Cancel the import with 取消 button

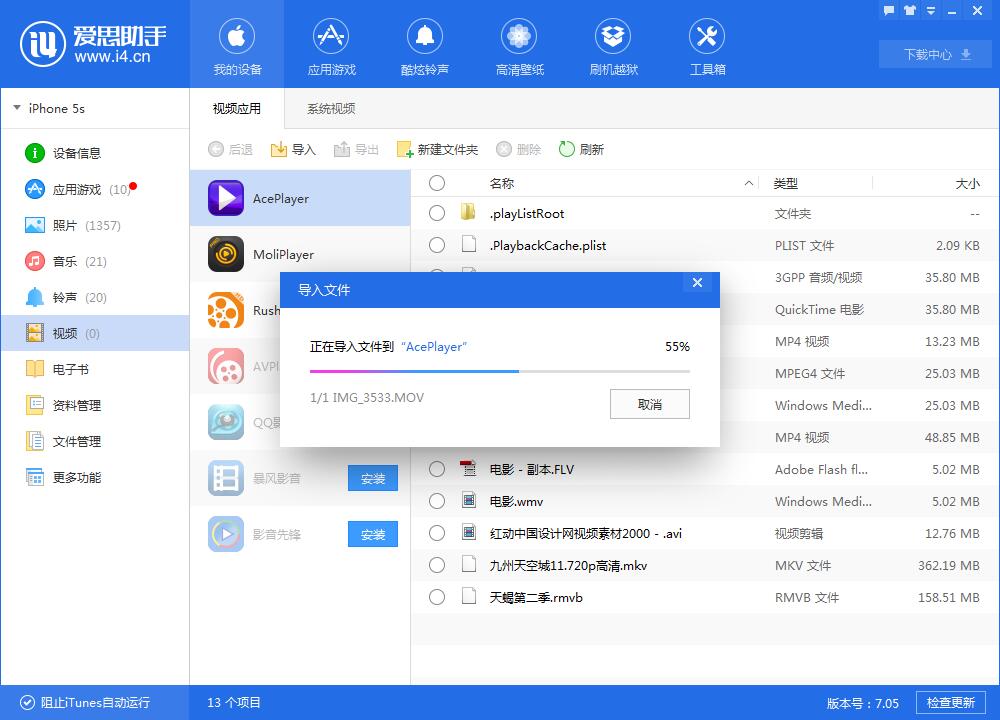pyautogui.click(x=649, y=404)
